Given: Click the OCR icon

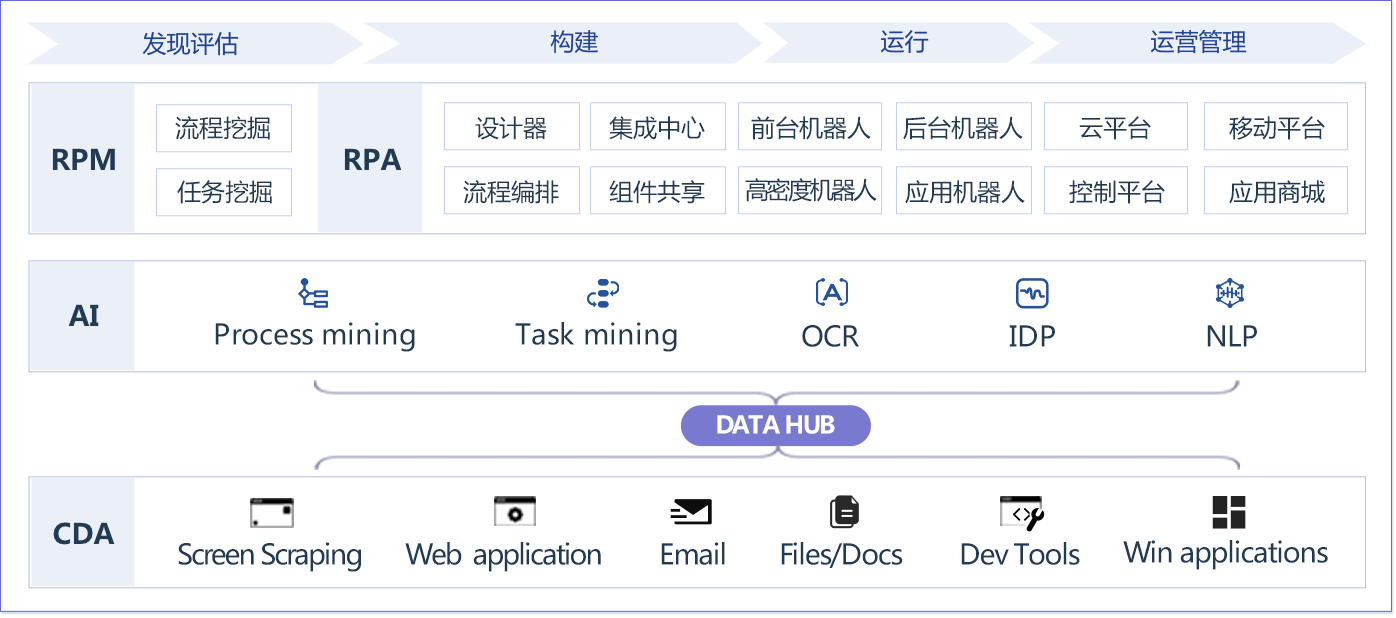Looking at the screenshot, I should [x=831, y=293].
